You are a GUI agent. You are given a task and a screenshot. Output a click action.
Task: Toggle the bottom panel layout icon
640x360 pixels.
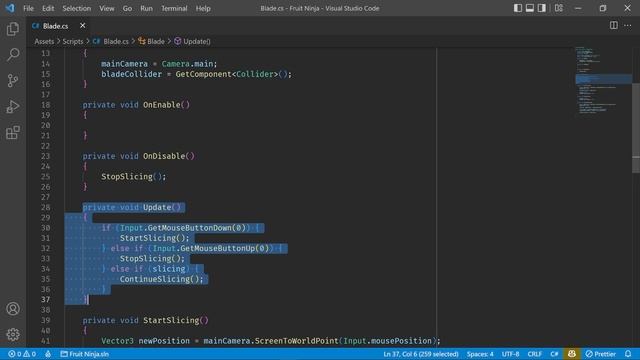(530, 8)
